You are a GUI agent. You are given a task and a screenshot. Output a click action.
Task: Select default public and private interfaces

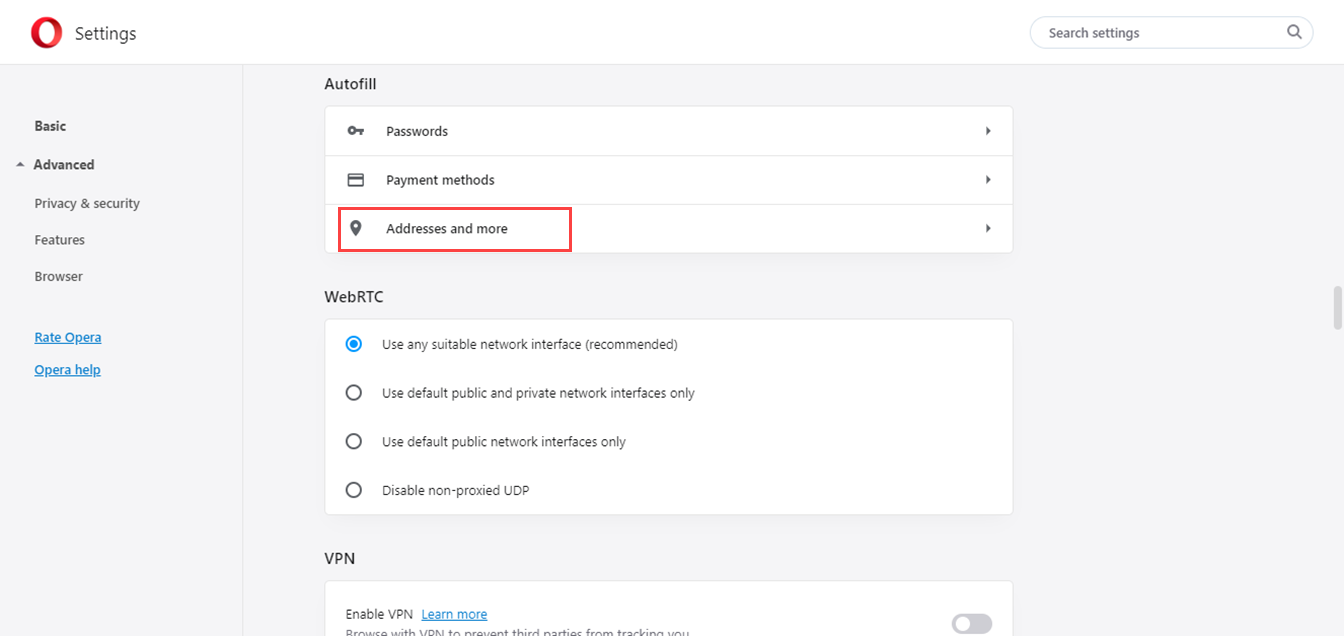pyautogui.click(x=353, y=393)
